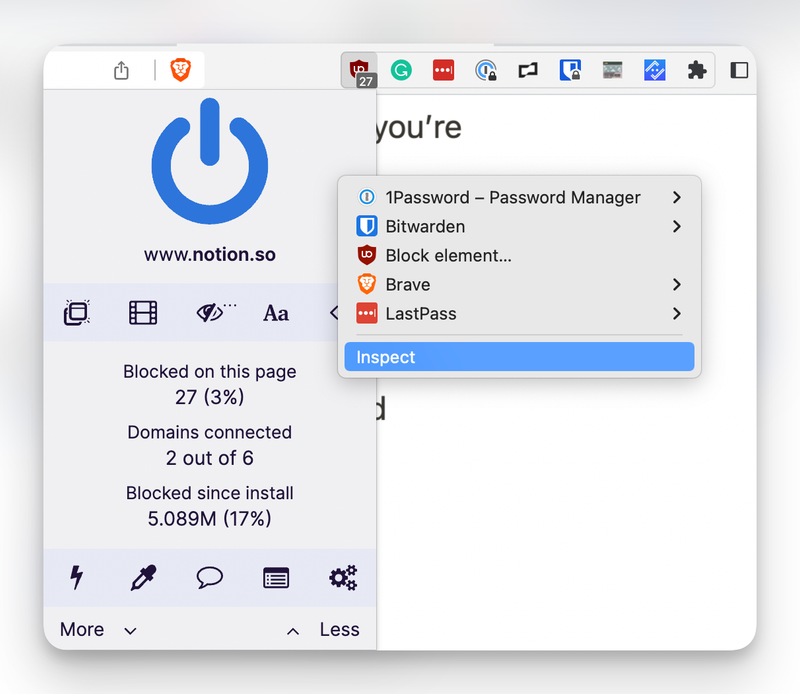Open the Brave Shields lion icon
The width and height of the screenshot is (800, 694).
(x=181, y=70)
